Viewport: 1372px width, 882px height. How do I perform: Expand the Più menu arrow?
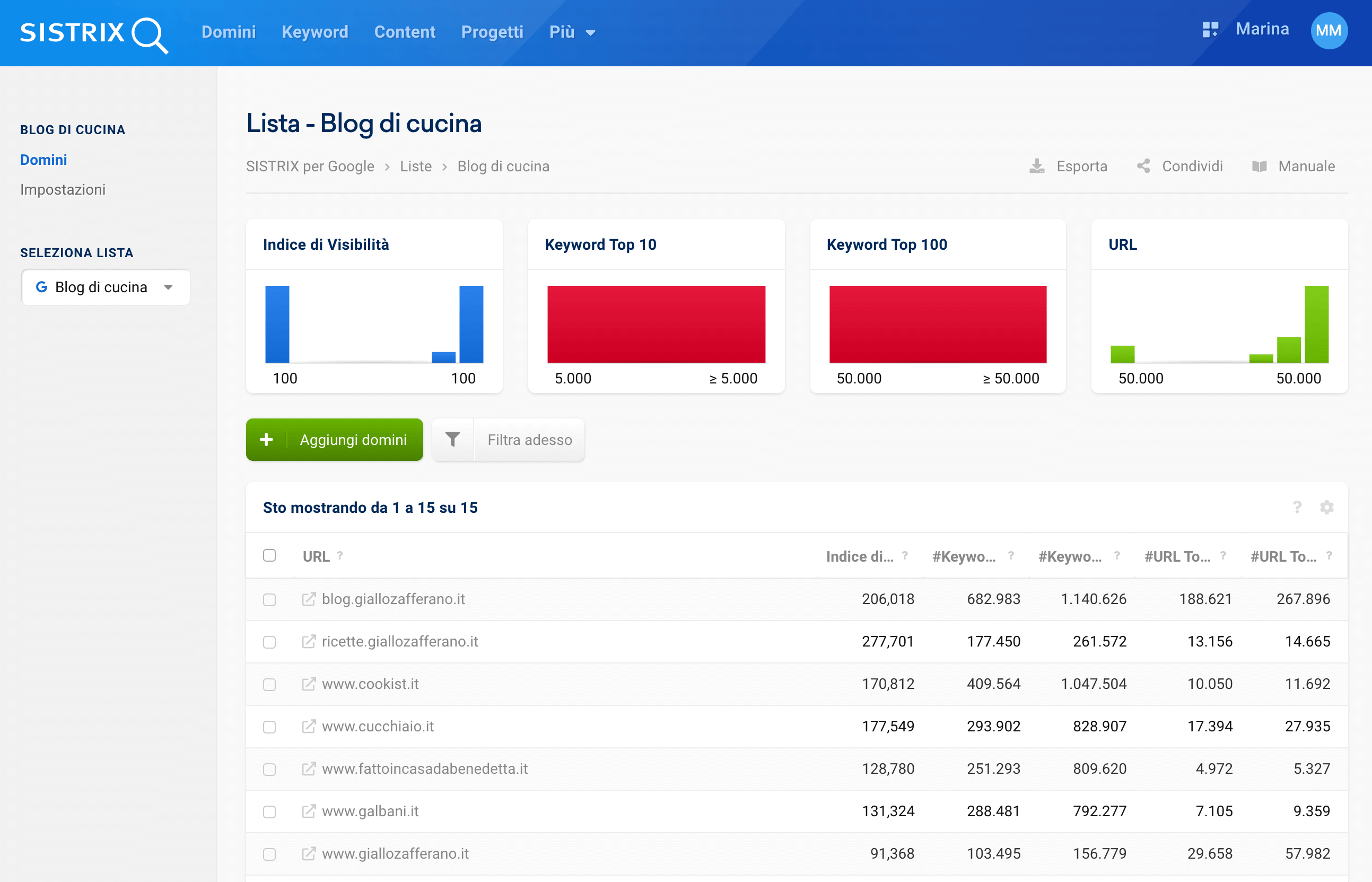click(x=590, y=33)
